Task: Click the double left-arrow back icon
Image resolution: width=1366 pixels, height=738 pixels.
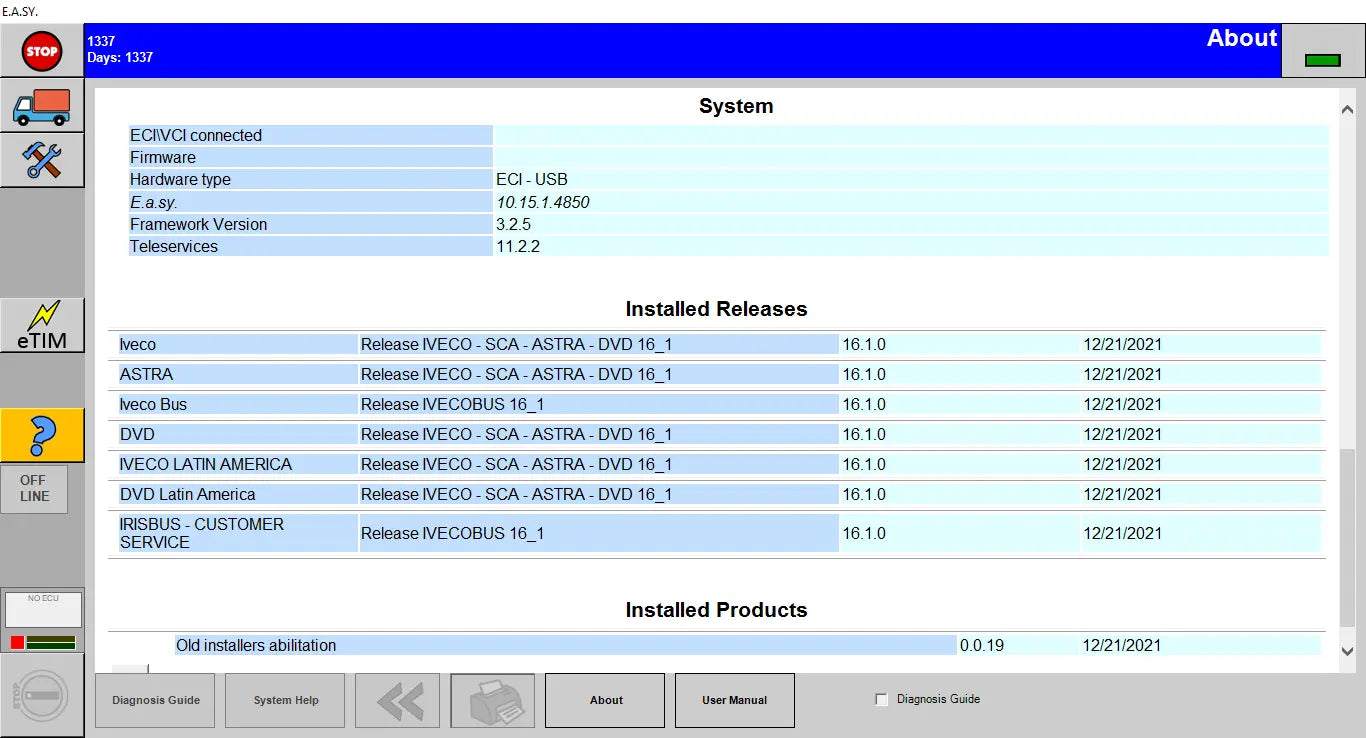Action: pos(398,700)
